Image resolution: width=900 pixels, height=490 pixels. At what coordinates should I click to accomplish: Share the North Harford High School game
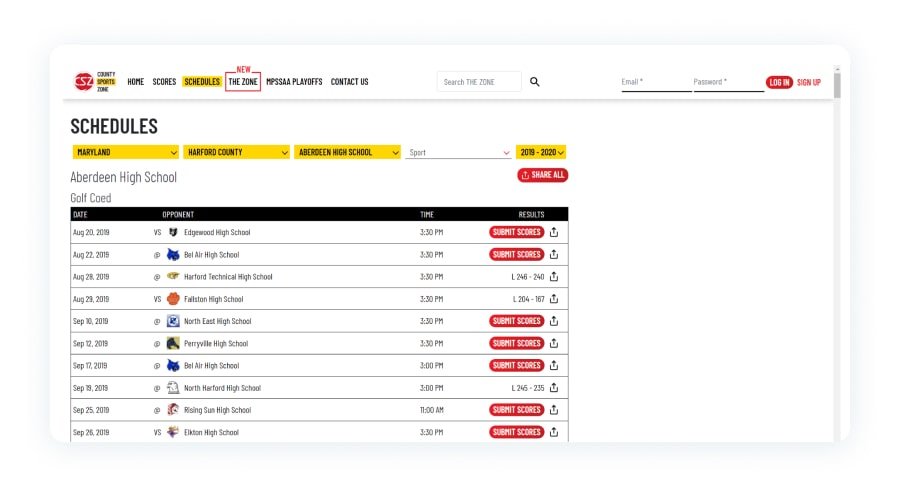click(554, 388)
